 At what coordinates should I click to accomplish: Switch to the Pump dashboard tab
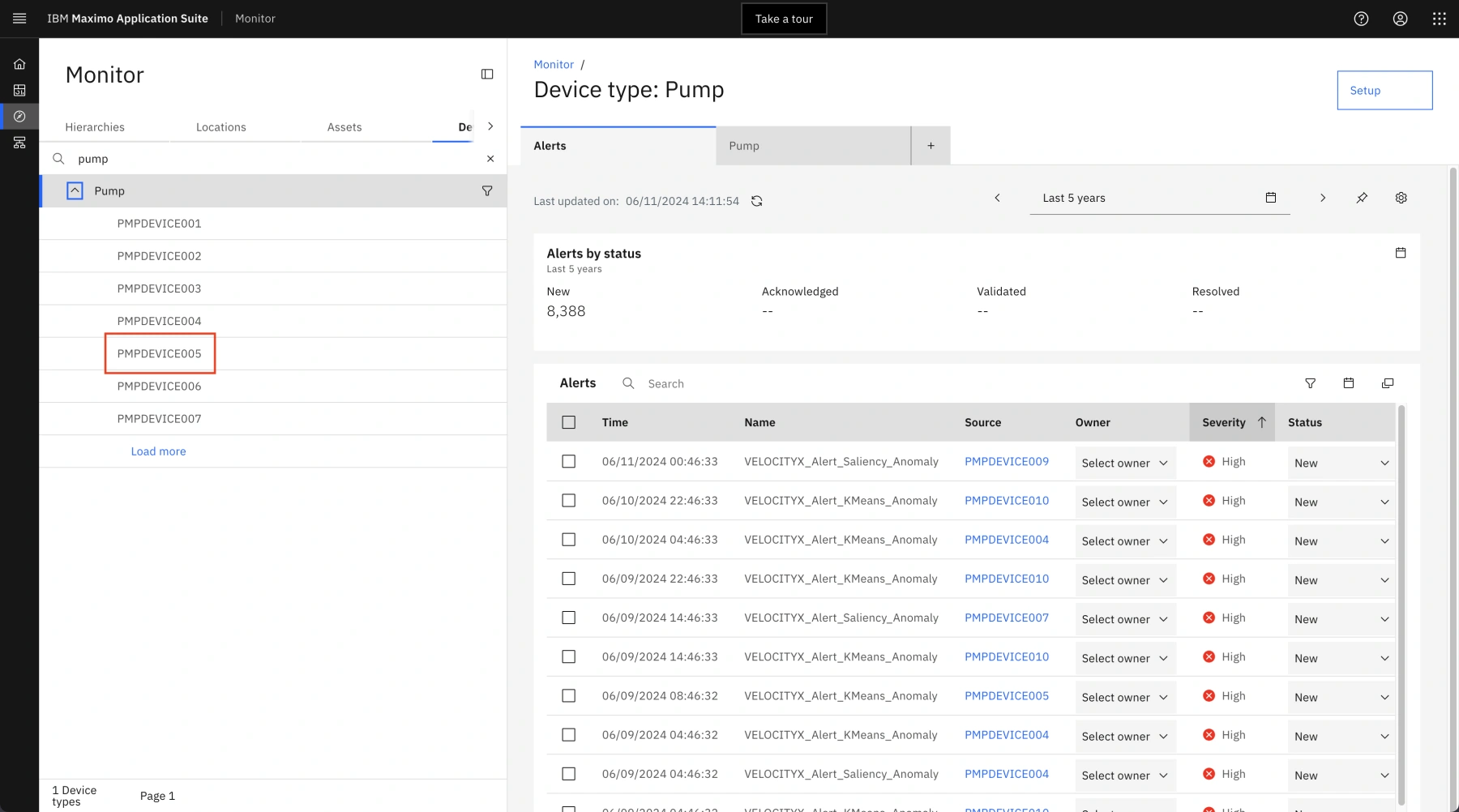click(812, 146)
